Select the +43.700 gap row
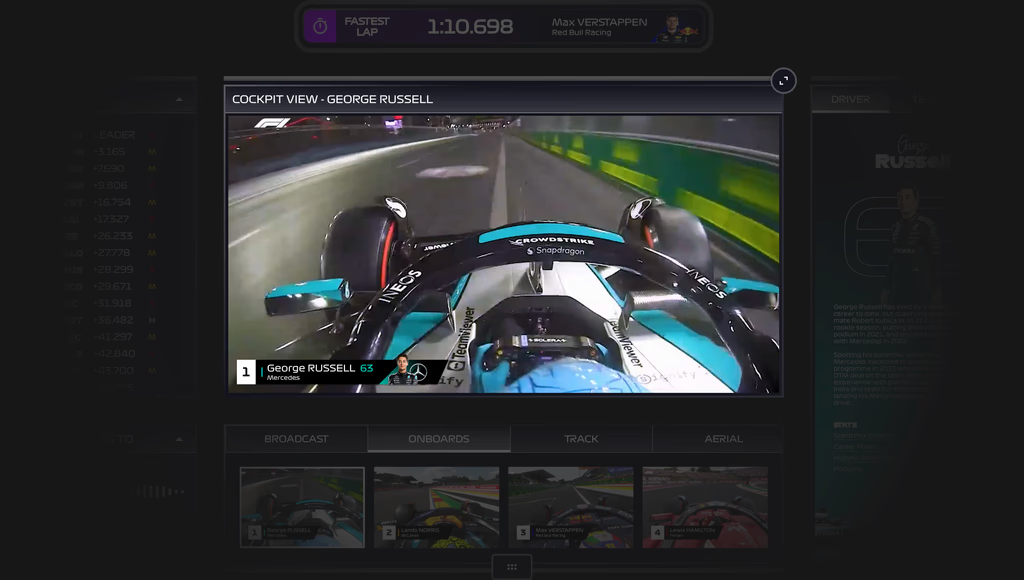Screen dimensions: 1024x580 (x=113, y=370)
